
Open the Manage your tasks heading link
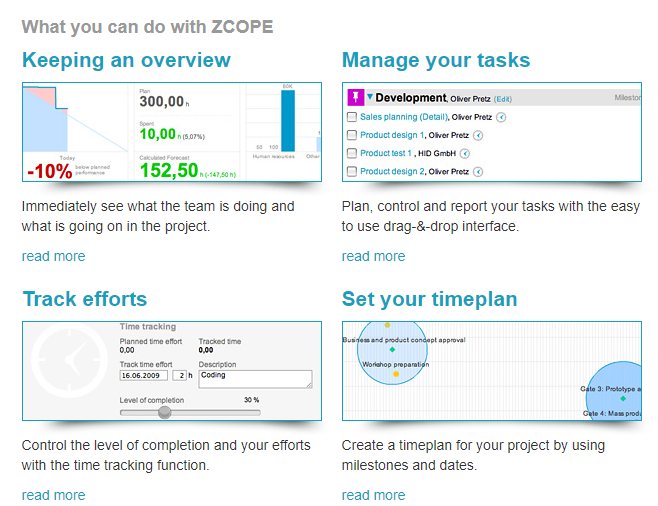[x=436, y=60]
